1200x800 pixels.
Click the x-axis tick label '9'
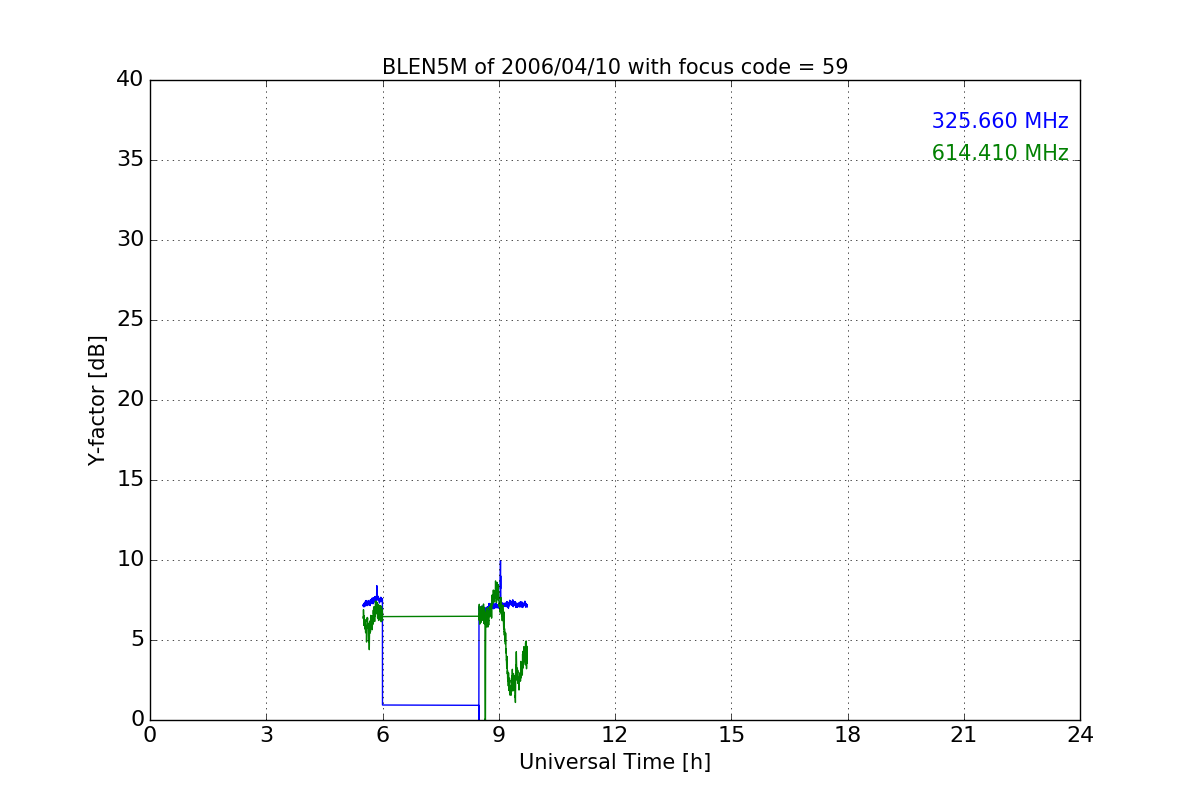499,735
